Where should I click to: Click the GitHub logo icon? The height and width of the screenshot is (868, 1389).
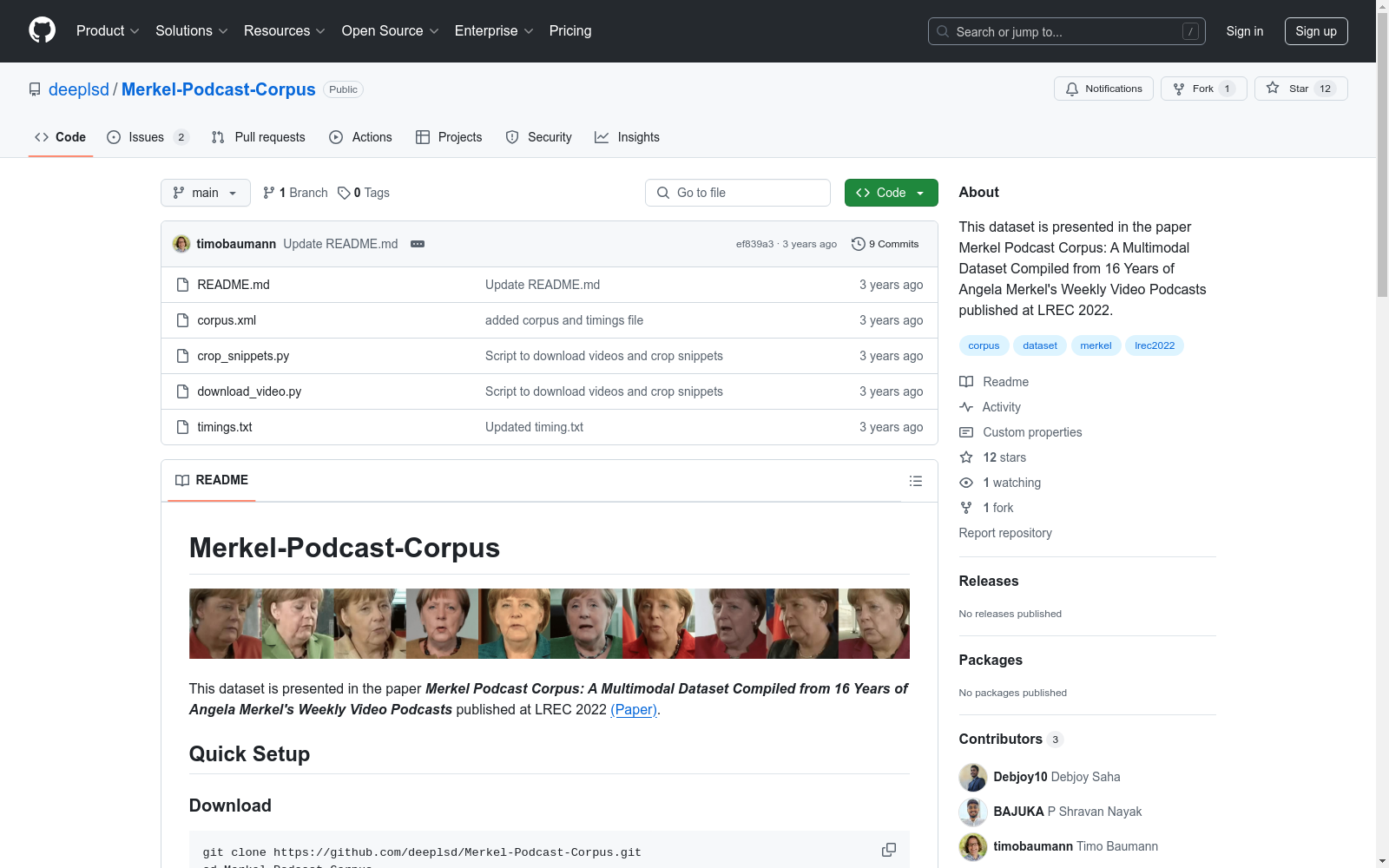tap(42, 30)
